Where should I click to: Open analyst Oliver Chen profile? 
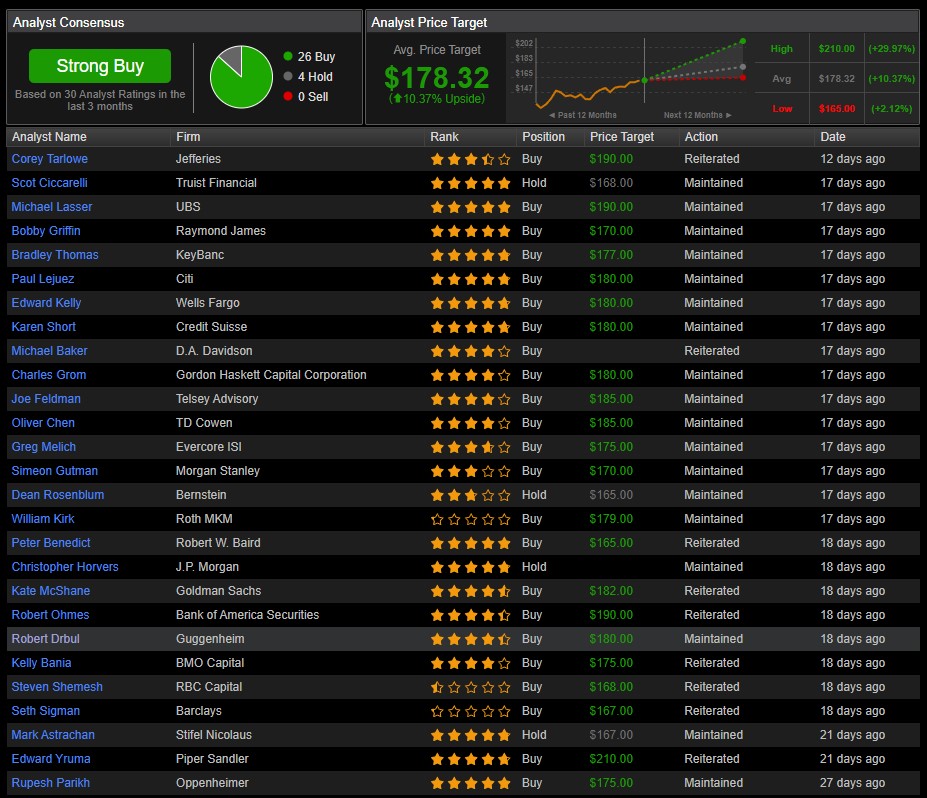pyautogui.click(x=43, y=423)
